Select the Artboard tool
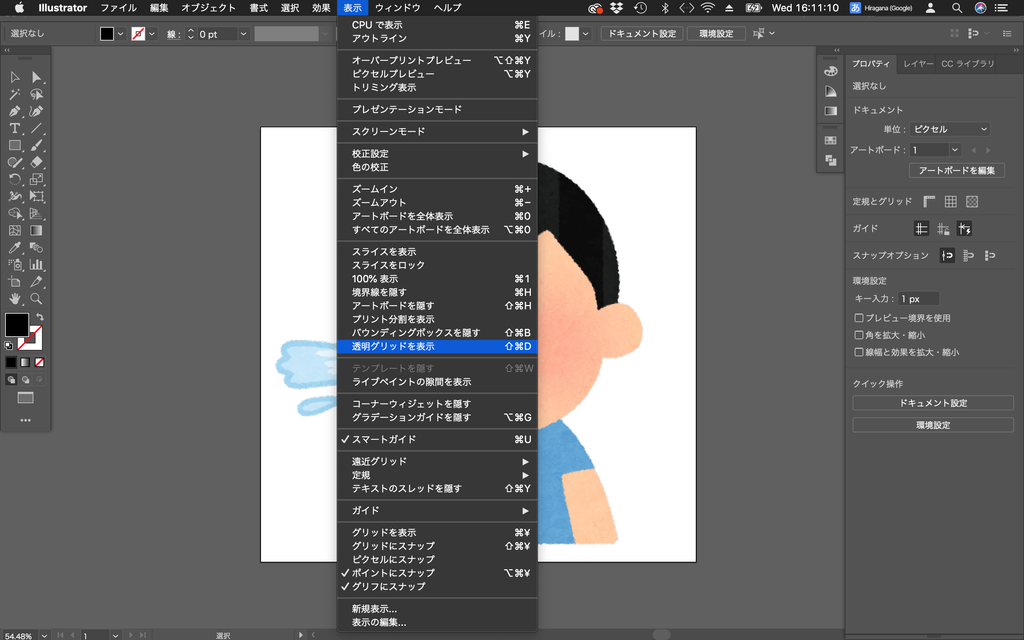 [x=15, y=281]
